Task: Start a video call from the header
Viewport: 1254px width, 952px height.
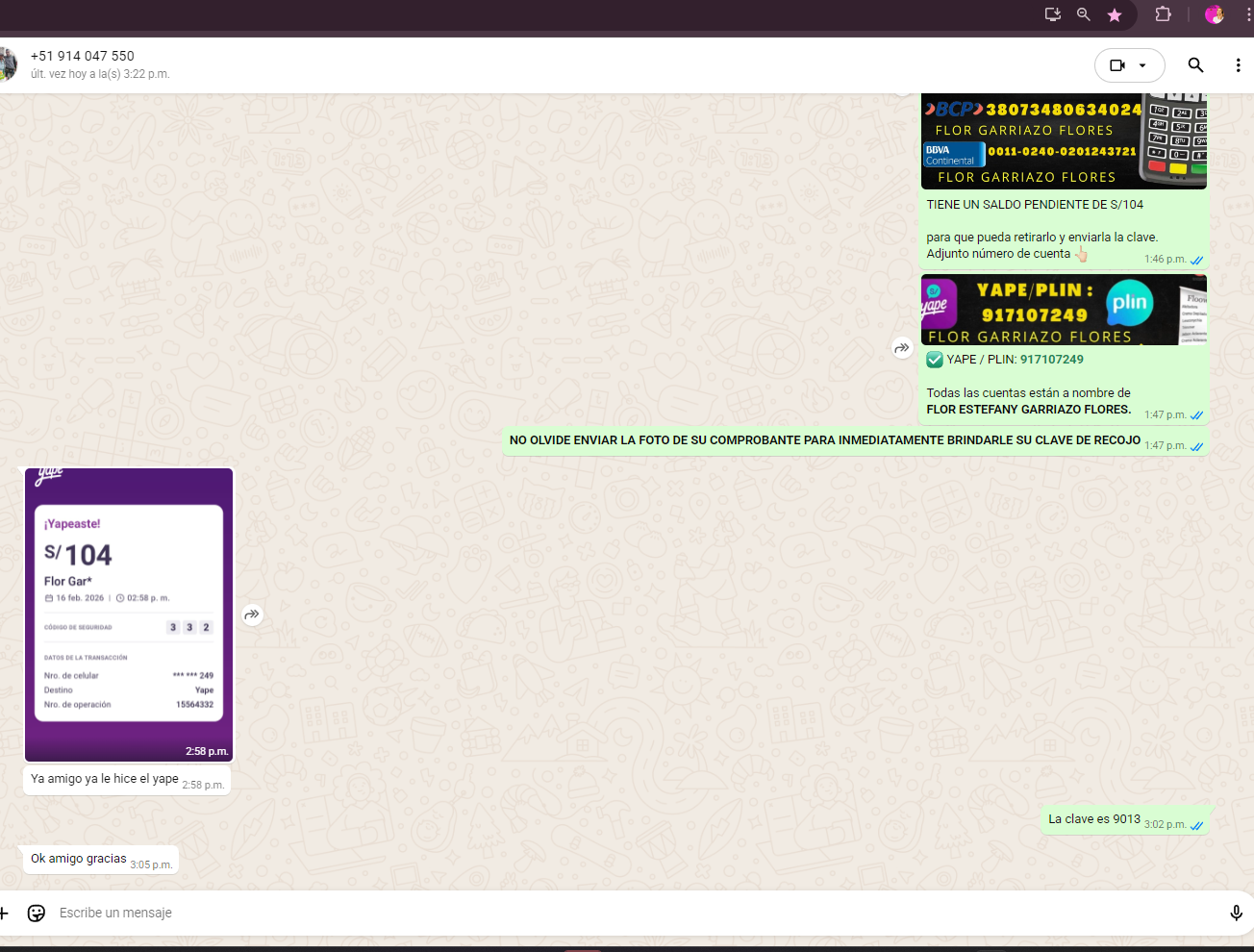Action: click(1116, 65)
